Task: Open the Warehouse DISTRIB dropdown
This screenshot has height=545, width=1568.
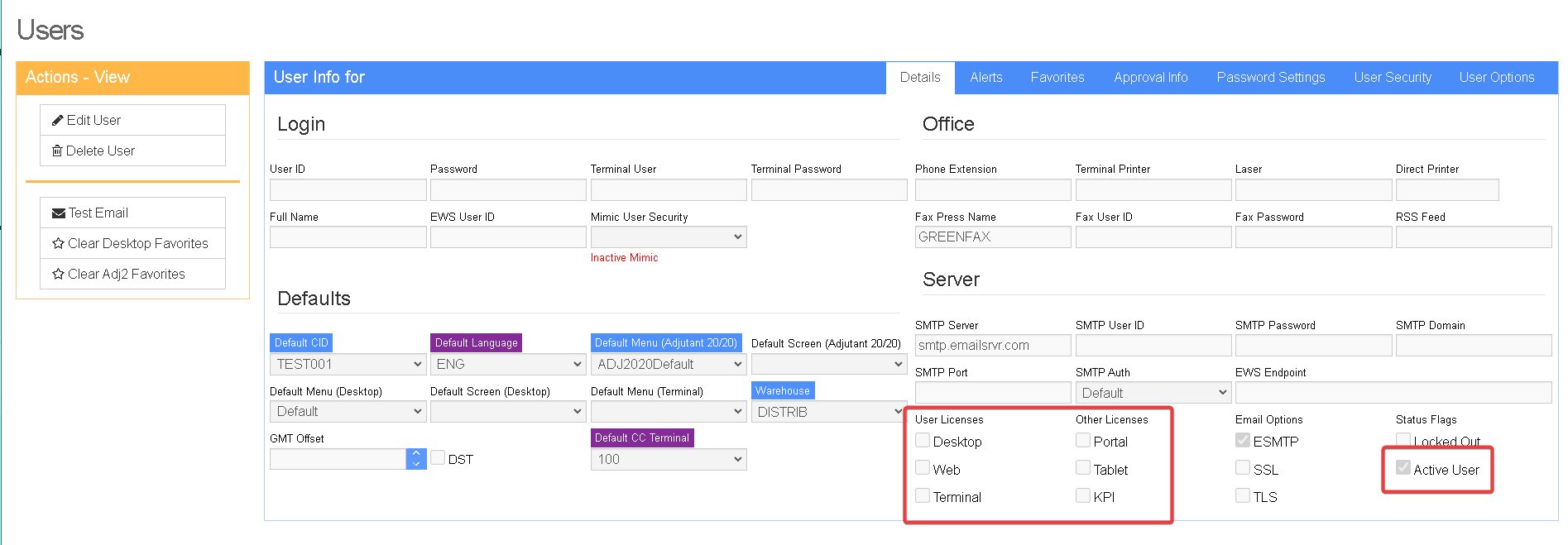Action: click(x=828, y=412)
